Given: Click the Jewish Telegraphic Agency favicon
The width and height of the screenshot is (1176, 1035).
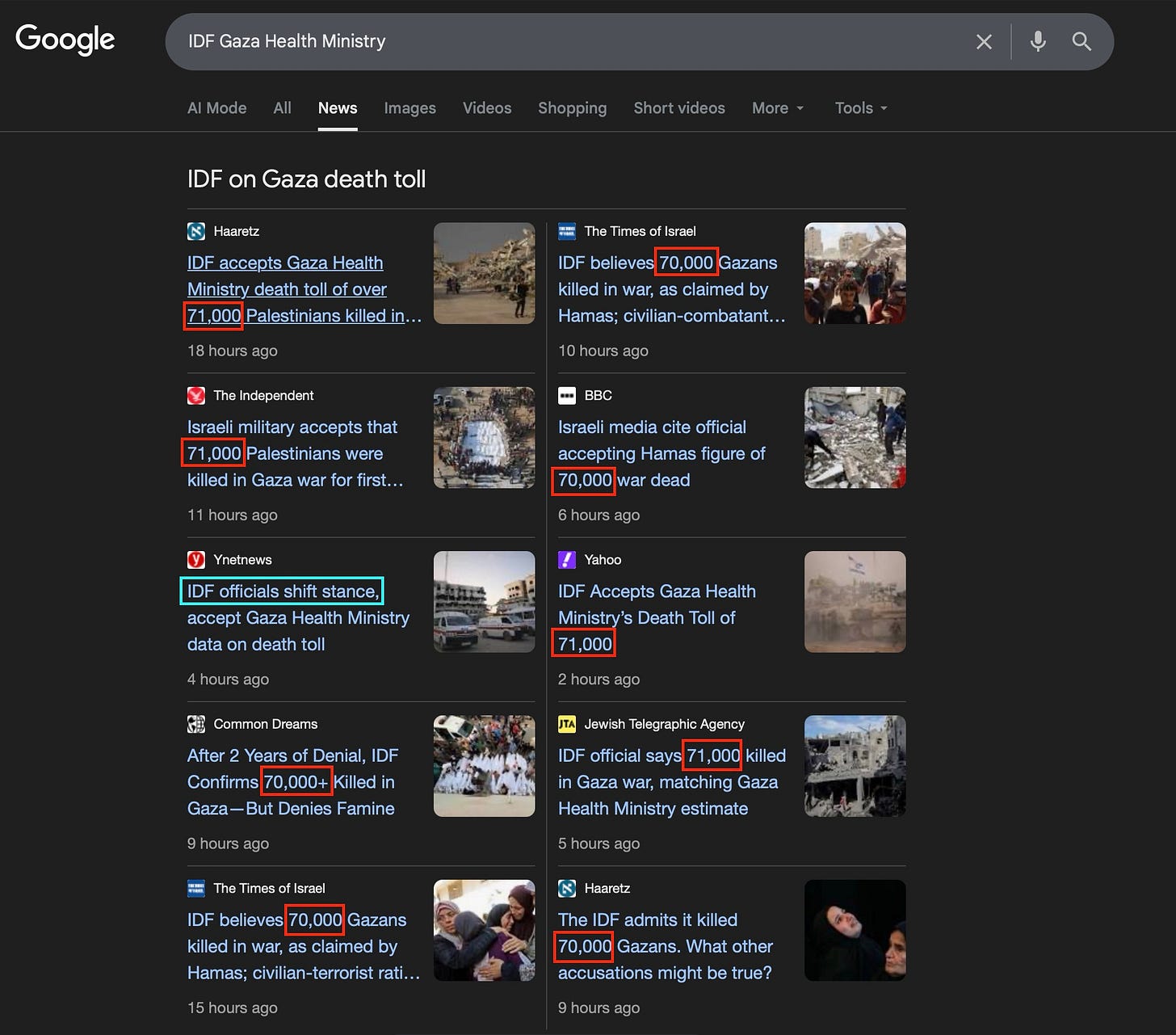Looking at the screenshot, I should [x=567, y=724].
